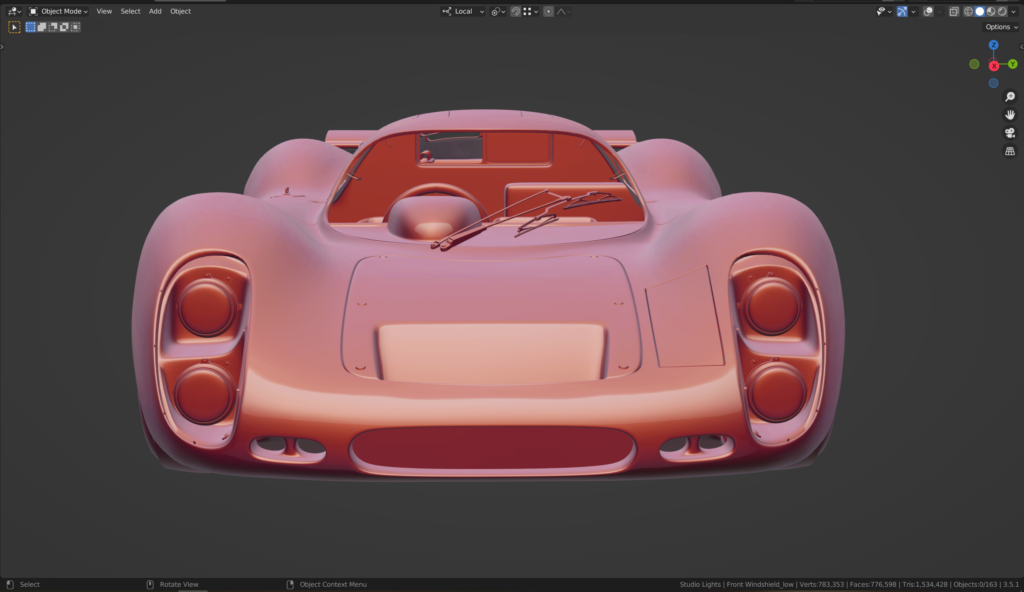Expand the left toolbar region arrow
The image size is (1024, 592).
pos(2,46)
